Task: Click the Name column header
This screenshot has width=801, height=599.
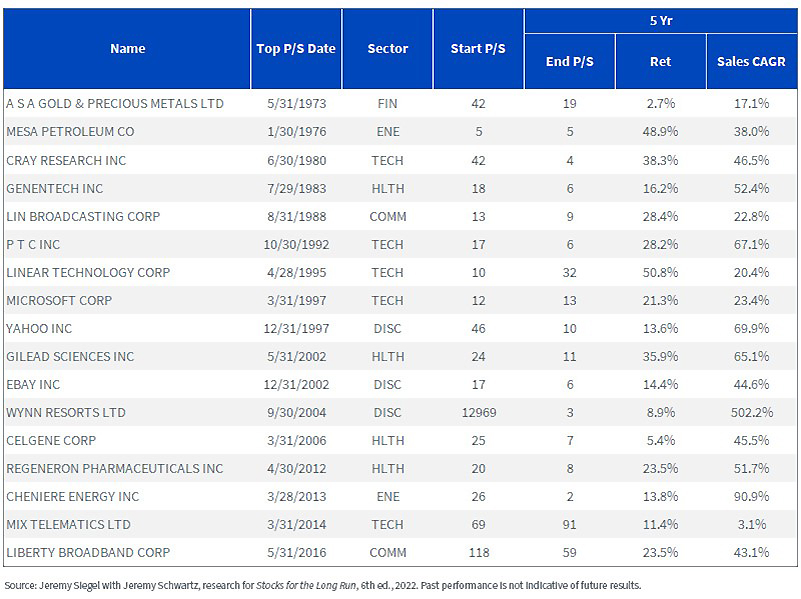Action: tap(128, 49)
